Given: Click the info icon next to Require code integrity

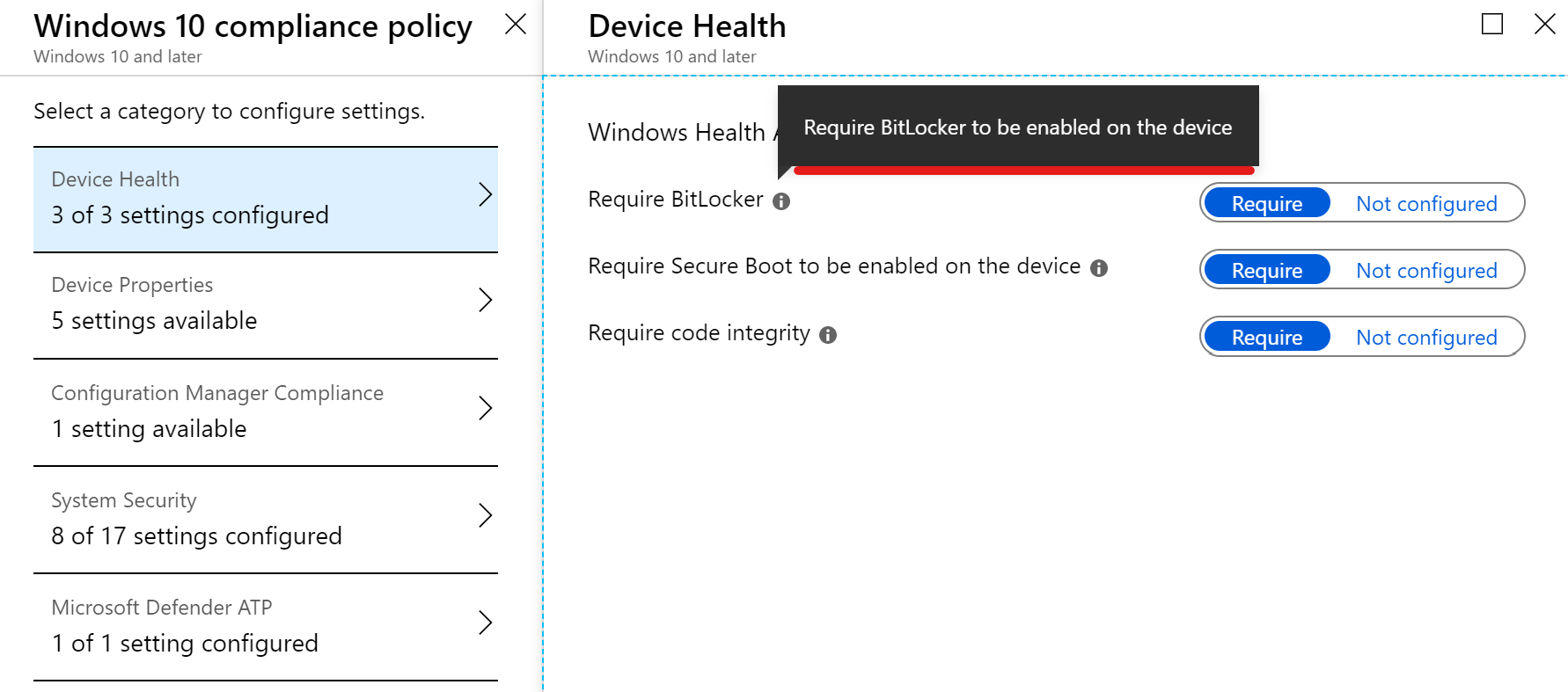Looking at the screenshot, I should tap(828, 335).
